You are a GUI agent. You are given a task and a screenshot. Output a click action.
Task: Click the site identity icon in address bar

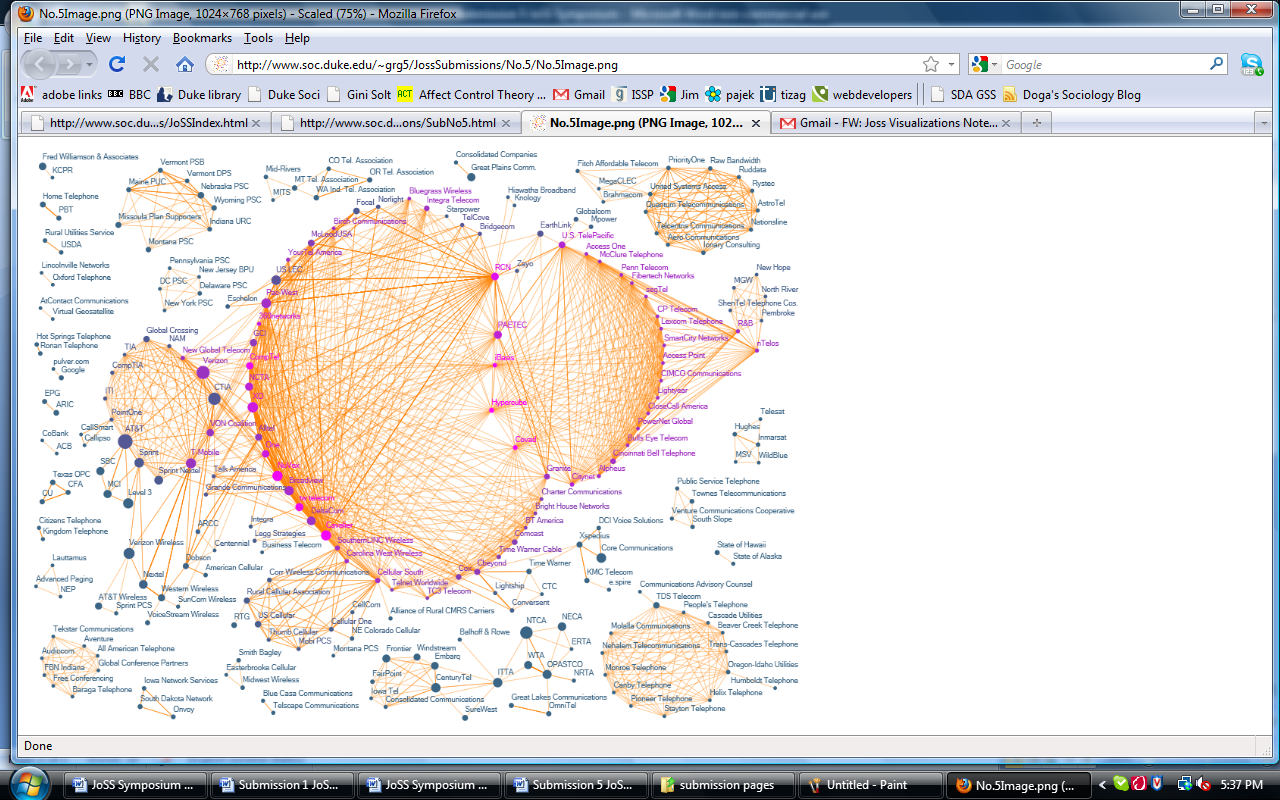tap(219, 65)
